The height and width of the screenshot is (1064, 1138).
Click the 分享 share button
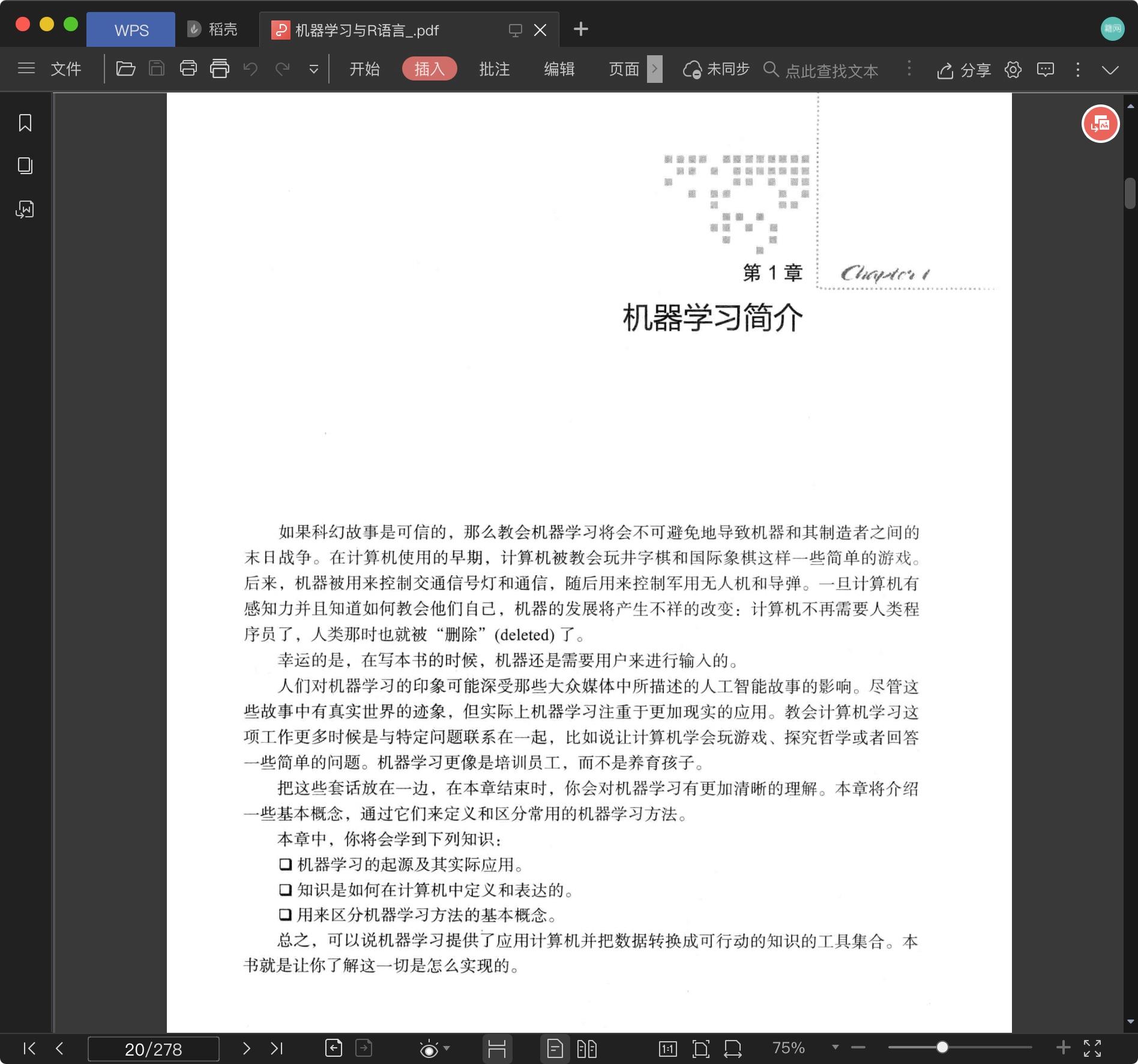pos(964,70)
